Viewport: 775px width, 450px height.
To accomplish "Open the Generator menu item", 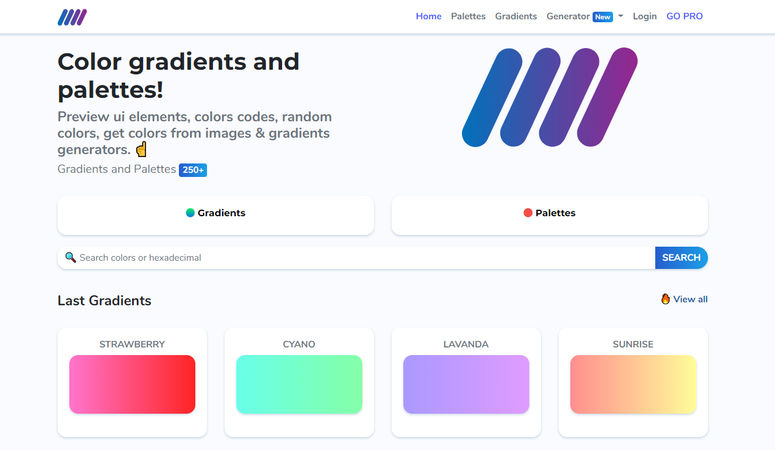I will pos(568,16).
